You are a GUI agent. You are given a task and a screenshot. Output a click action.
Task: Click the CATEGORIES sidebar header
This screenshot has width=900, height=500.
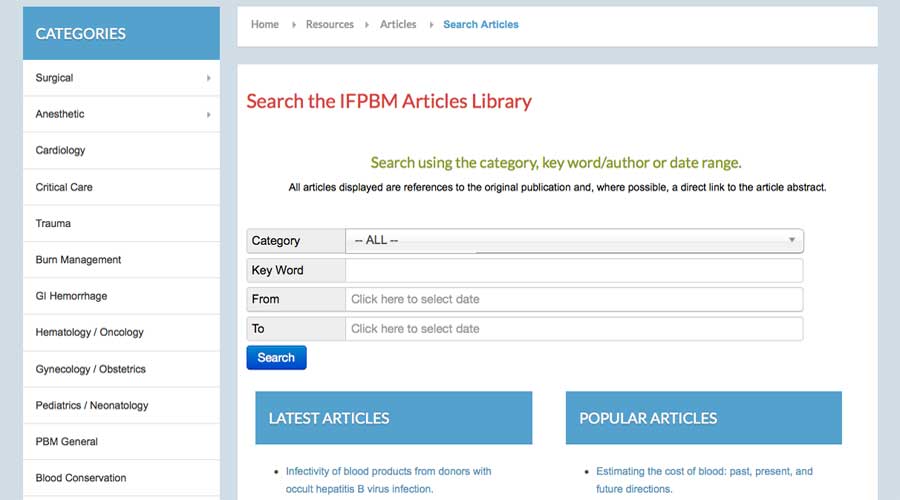[x=121, y=33]
